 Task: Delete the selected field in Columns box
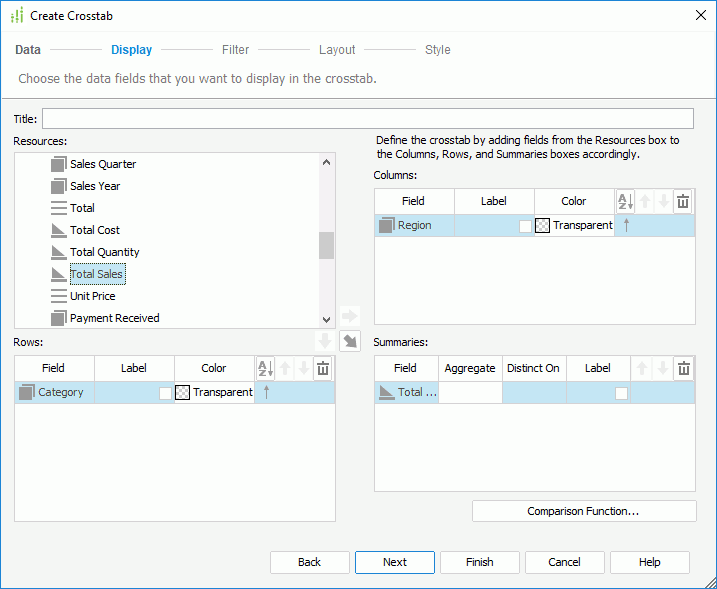pyautogui.click(x=683, y=202)
